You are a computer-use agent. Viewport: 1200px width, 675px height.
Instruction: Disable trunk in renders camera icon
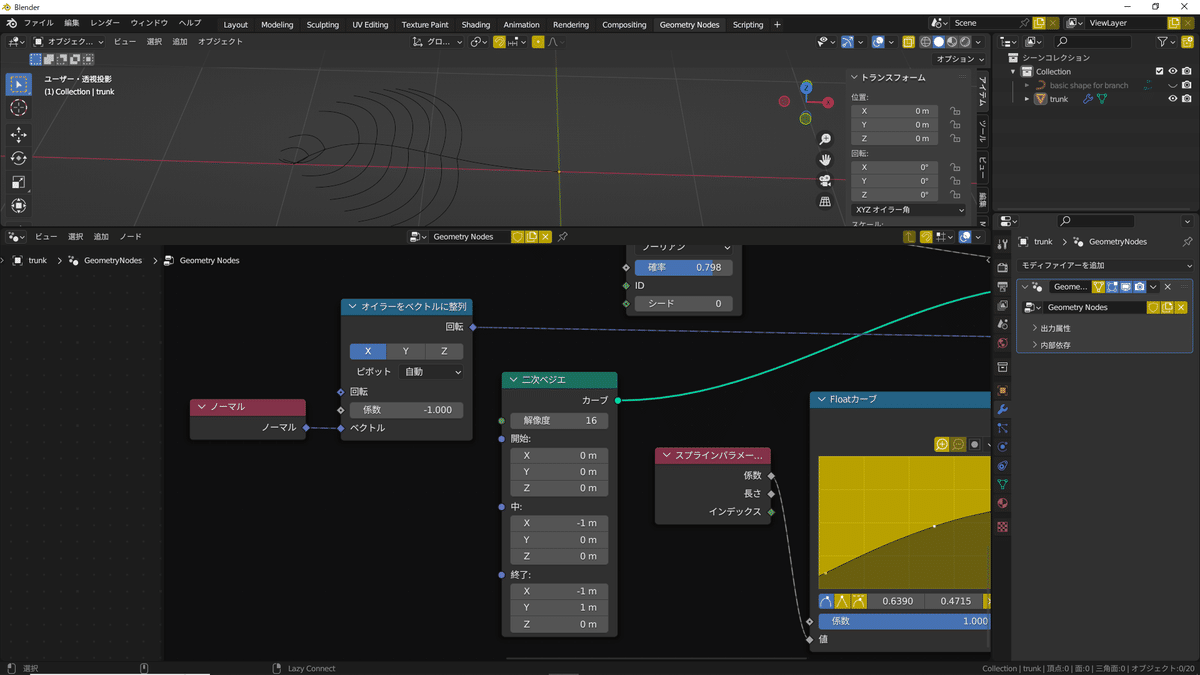tap(1186, 99)
